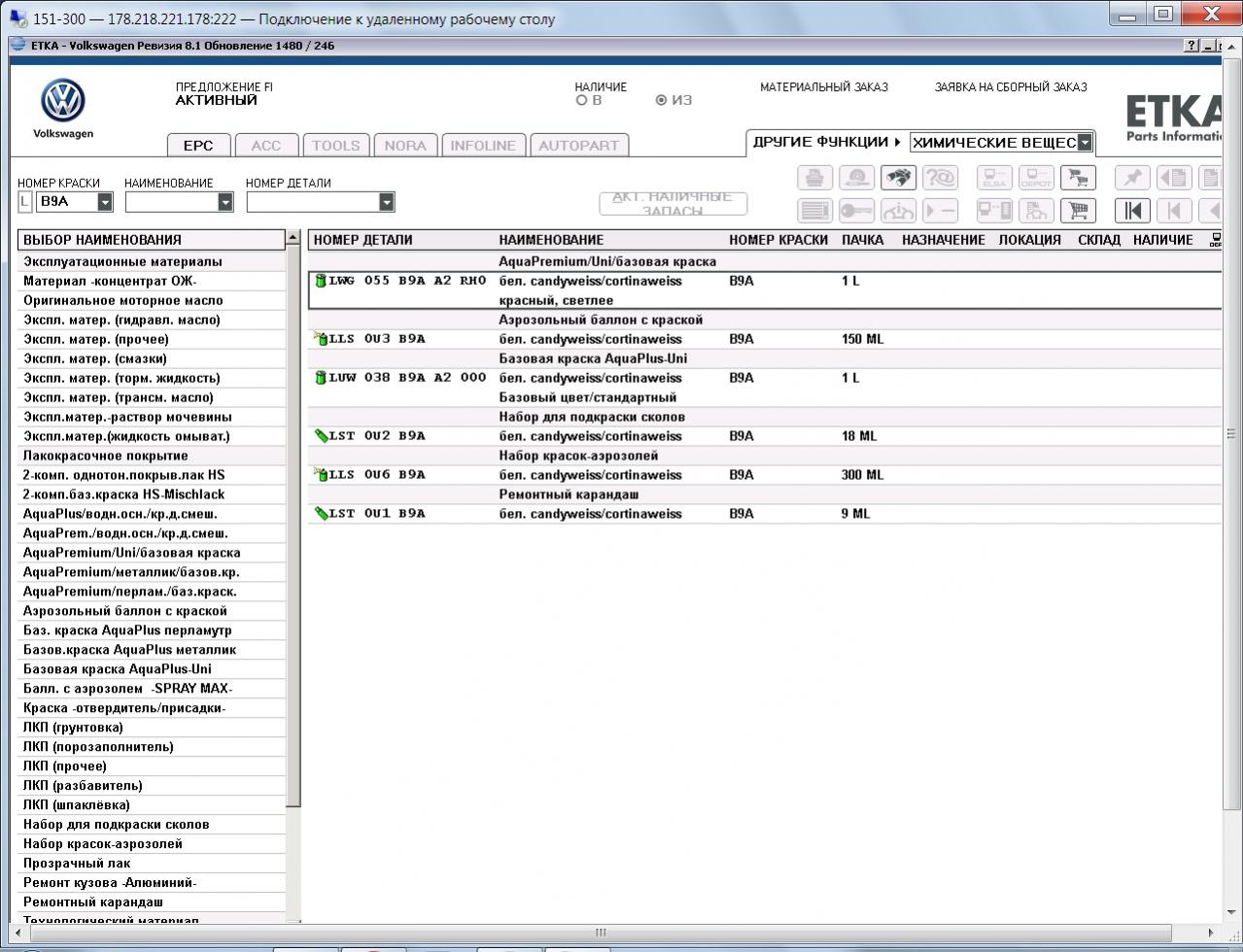Open the single shopping cart icon

1077,210
